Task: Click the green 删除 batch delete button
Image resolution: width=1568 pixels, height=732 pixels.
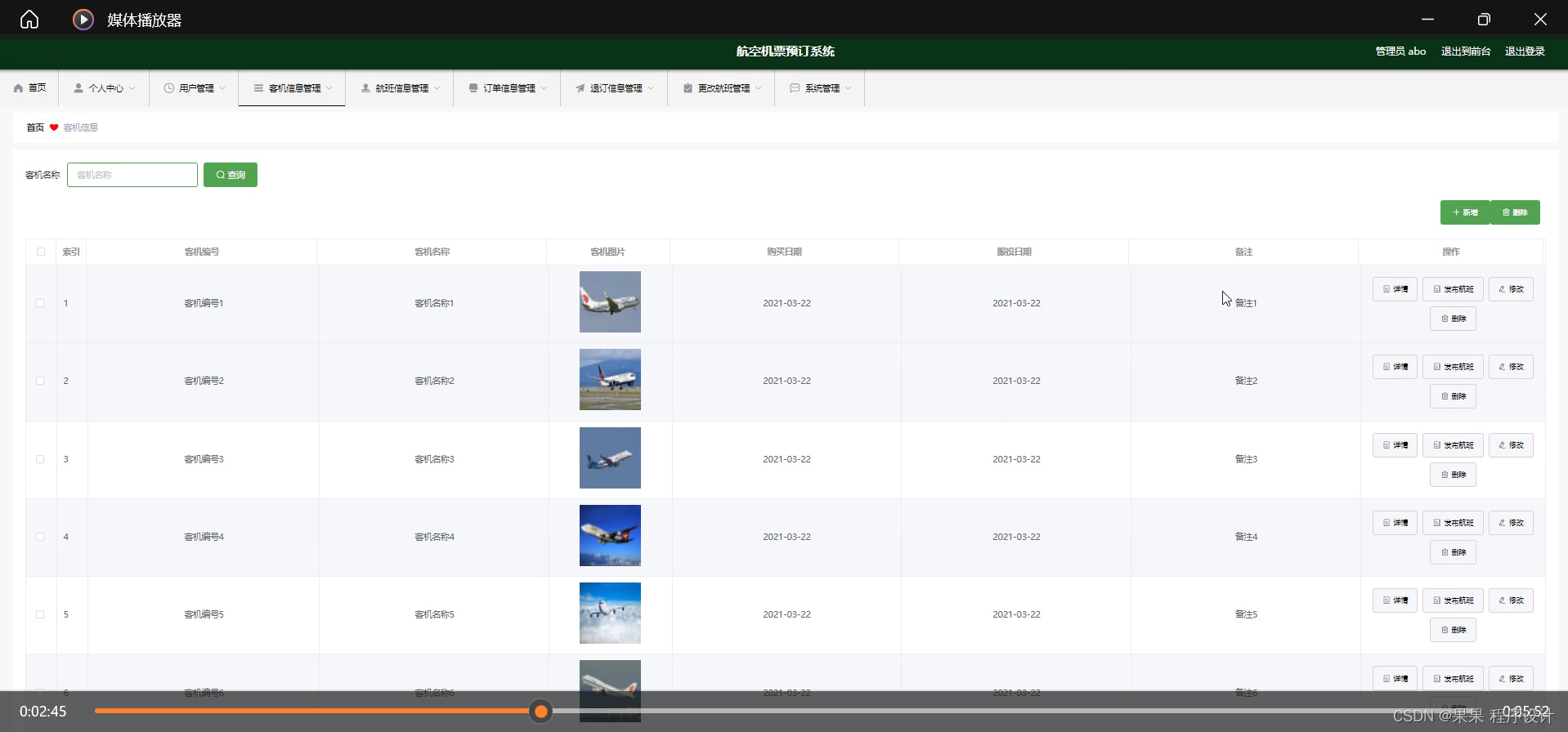Action: 1515,212
